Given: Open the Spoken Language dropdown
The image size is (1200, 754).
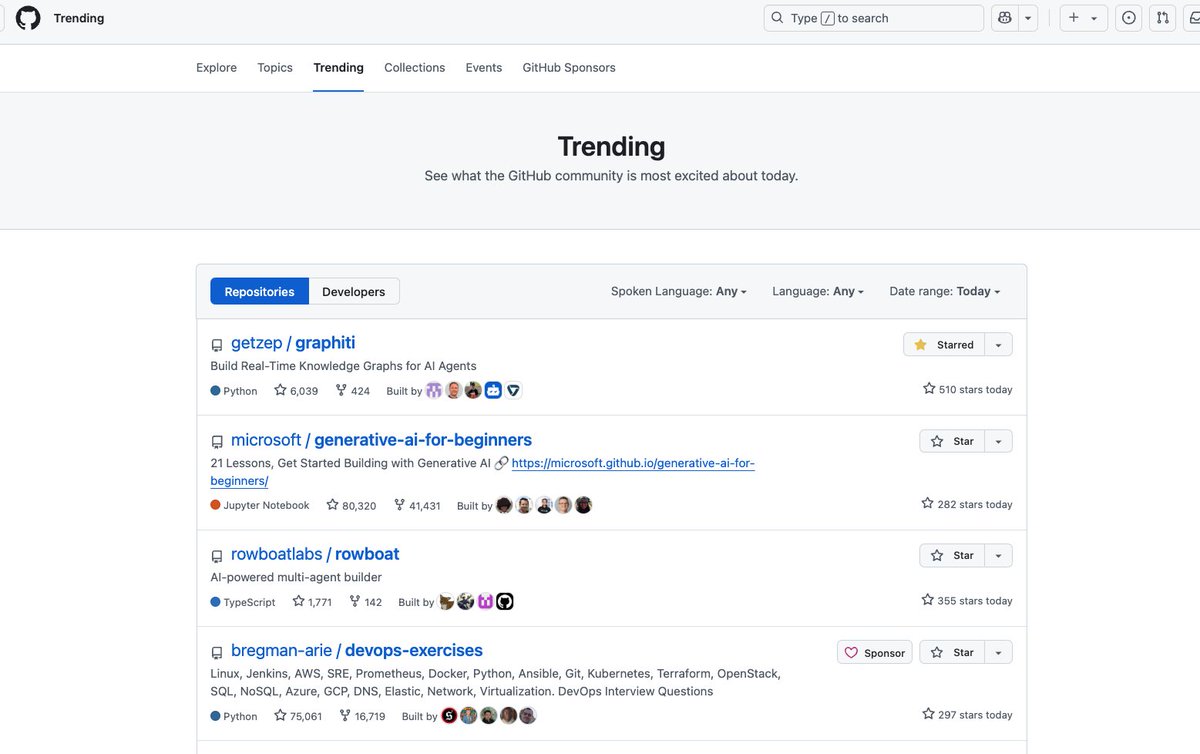Looking at the screenshot, I should (679, 292).
